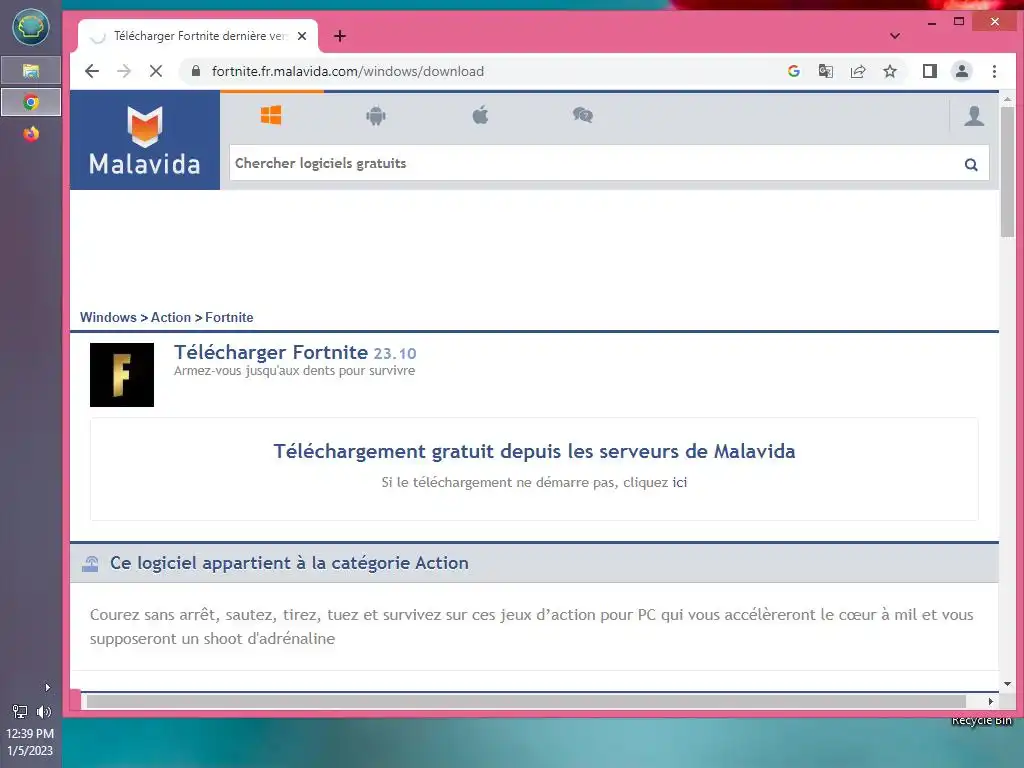Open File Explorer from taskbar
Image resolution: width=1024 pixels, height=768 pixels.
coord(31,70)
